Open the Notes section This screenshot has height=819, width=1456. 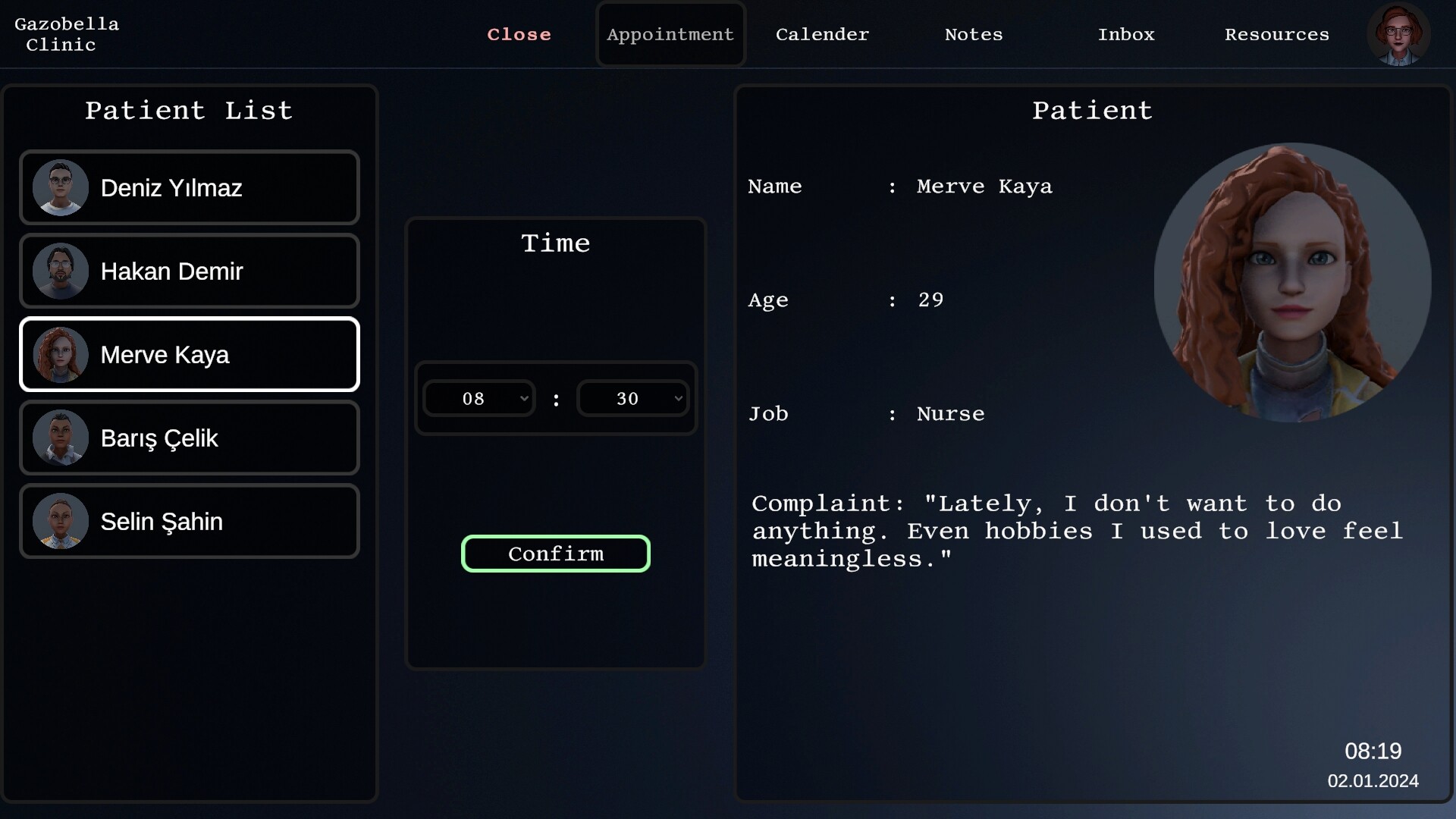[974, 34]
